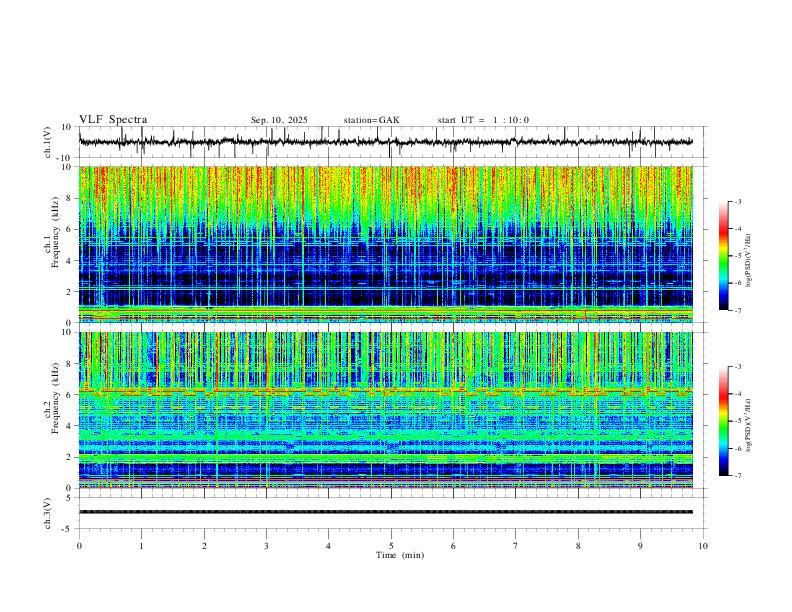This screenshot has height=612, width=792.
Task: Click the ch.1 "Frequency (kHz)" axis label
Action: [55, 233]
